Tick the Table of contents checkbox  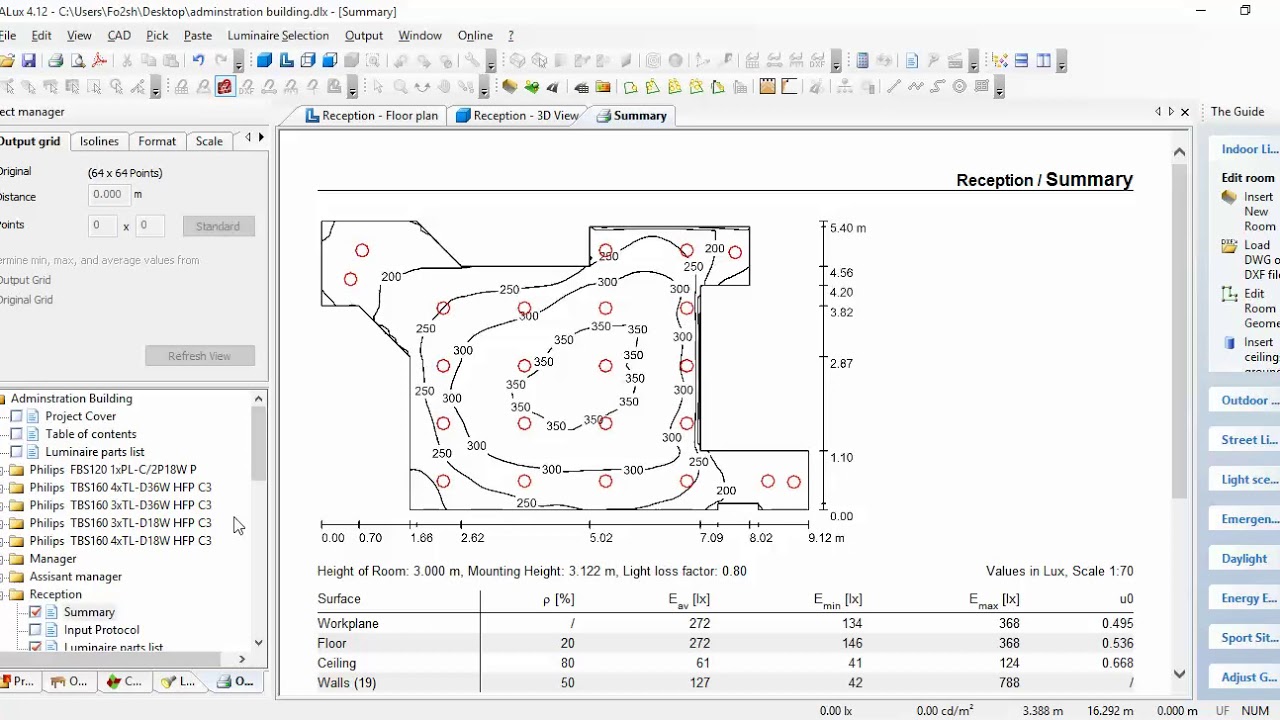(16, 434)
